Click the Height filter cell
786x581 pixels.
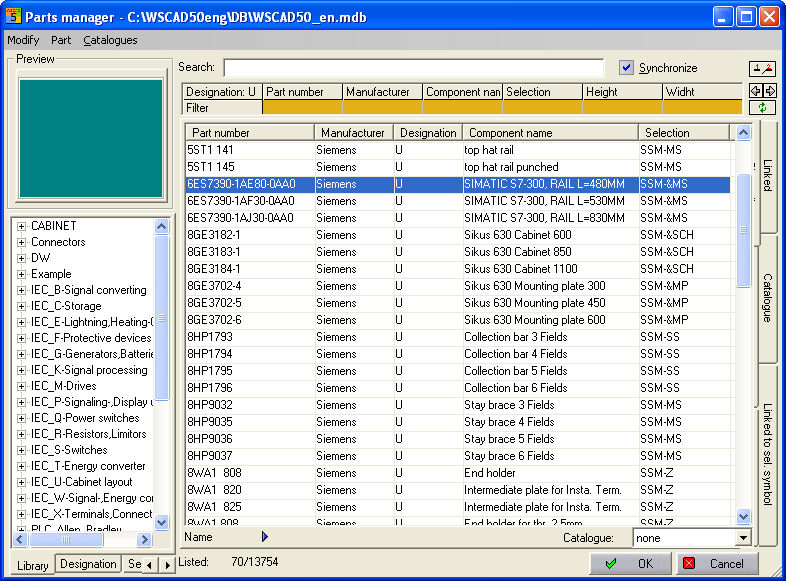click(622, 107)
